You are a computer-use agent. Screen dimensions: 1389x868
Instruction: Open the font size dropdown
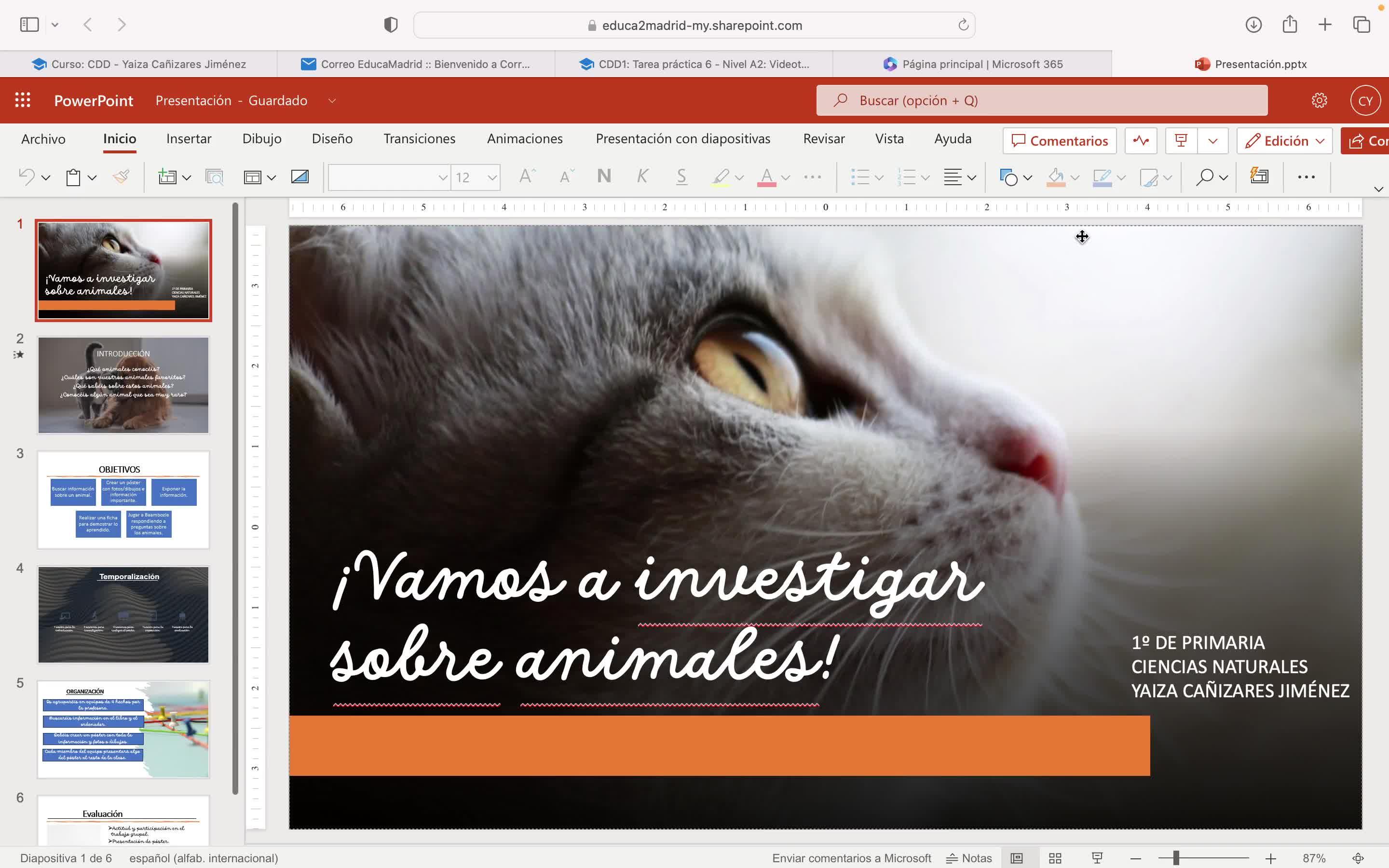(x=492, y=177)
